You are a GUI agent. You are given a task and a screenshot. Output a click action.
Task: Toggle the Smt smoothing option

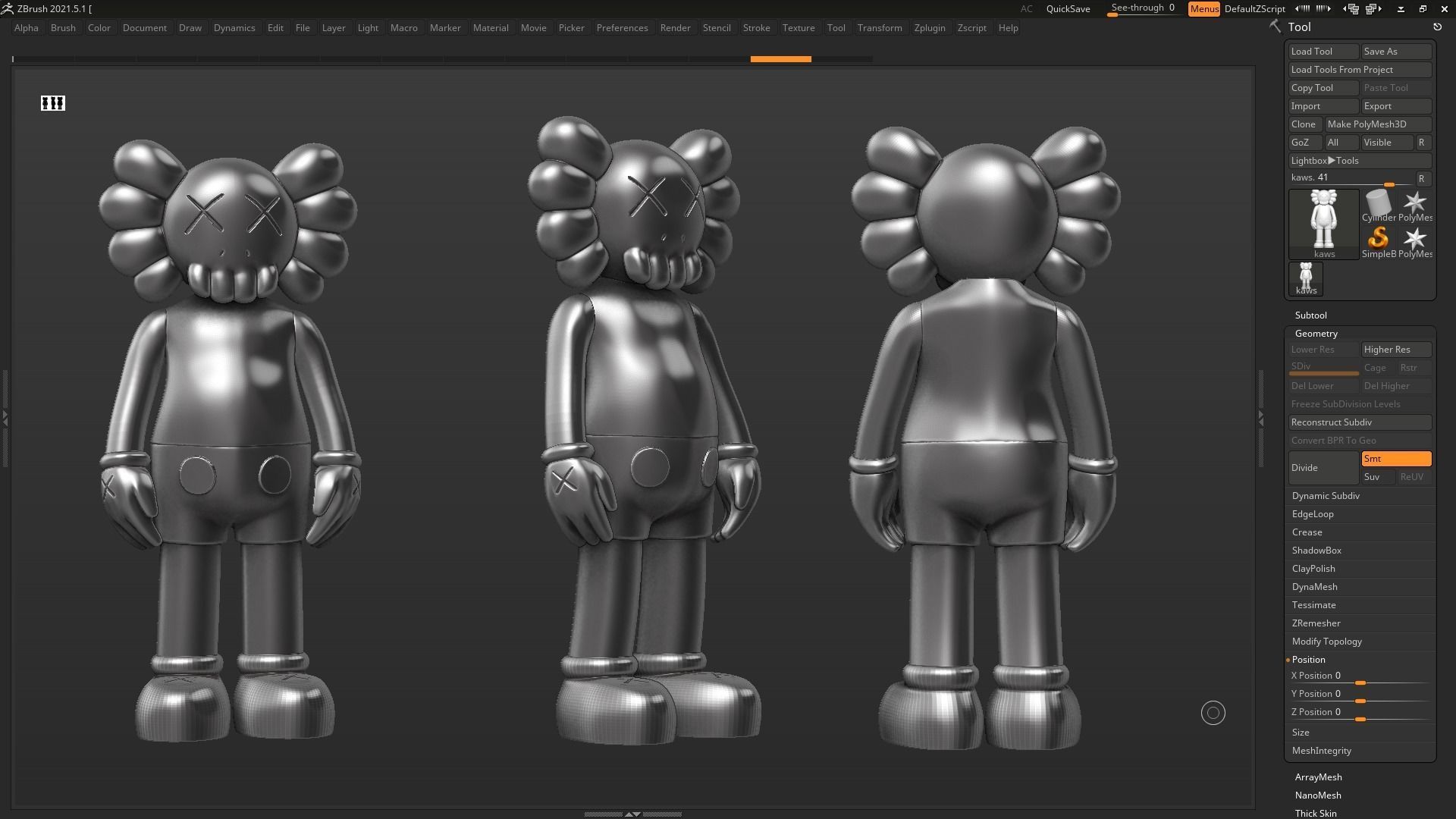click(x=1396, y=459)
